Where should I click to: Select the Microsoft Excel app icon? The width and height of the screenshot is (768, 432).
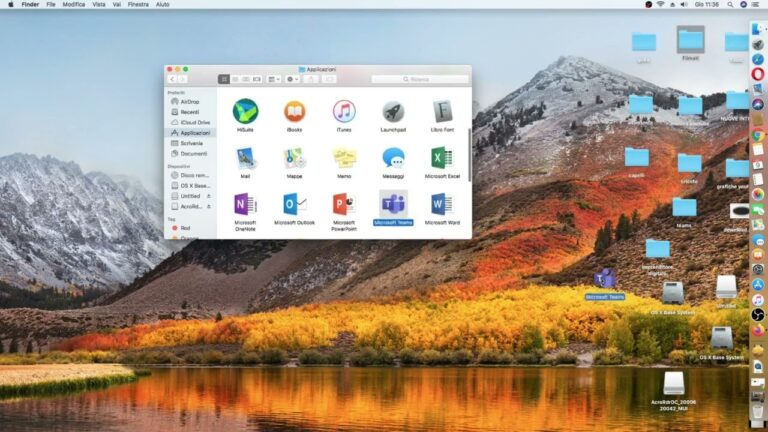point(442,158)
